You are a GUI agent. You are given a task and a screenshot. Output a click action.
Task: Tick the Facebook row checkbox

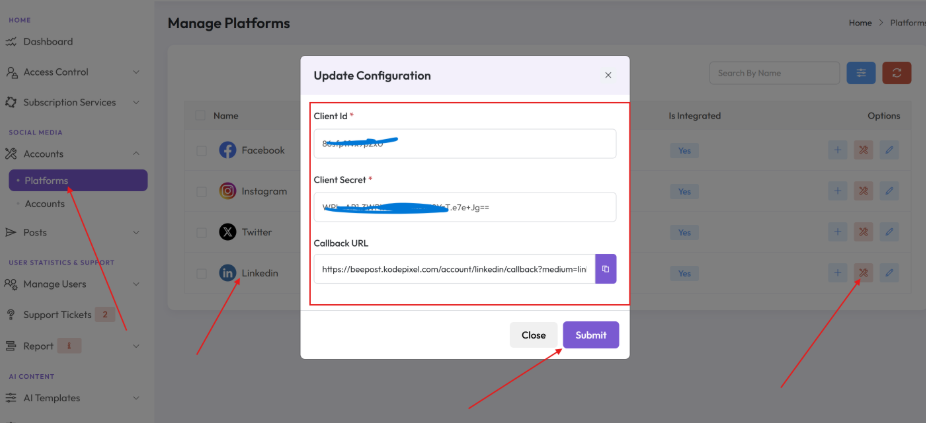(x=201, y=151)
